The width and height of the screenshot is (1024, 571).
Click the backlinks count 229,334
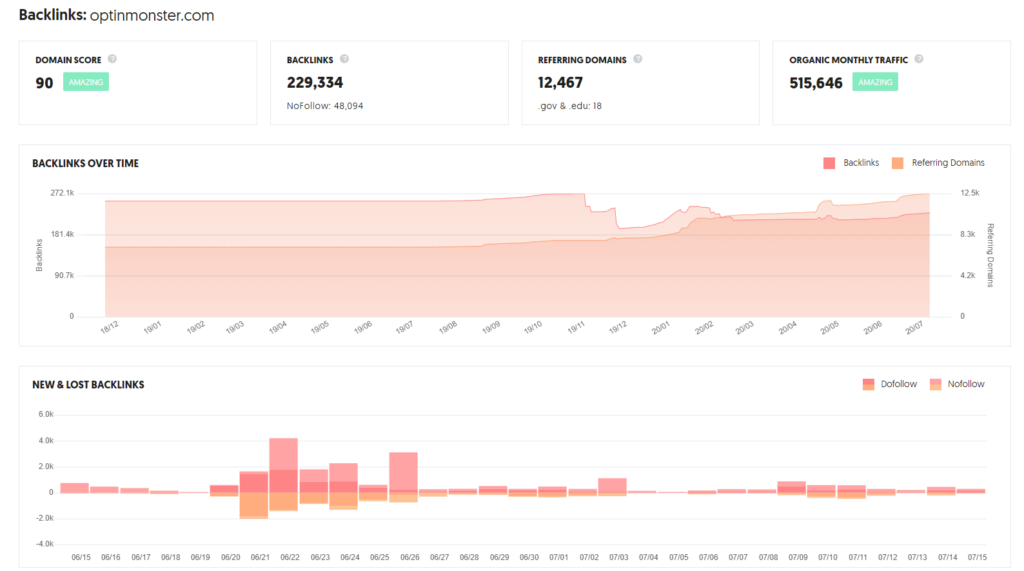[315, 83]
